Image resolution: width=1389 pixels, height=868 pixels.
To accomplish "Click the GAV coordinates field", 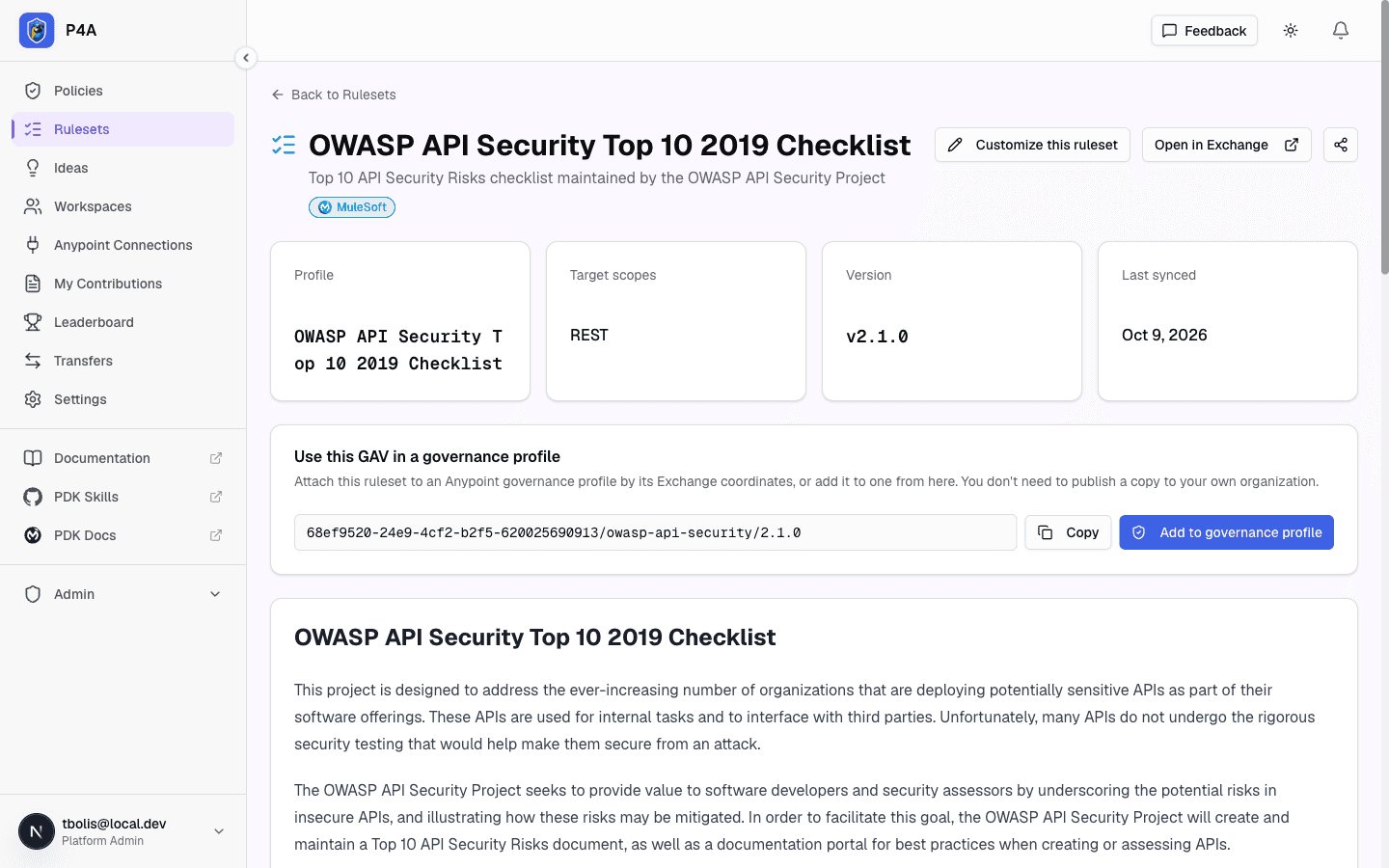I will click(x=655, y=532).
